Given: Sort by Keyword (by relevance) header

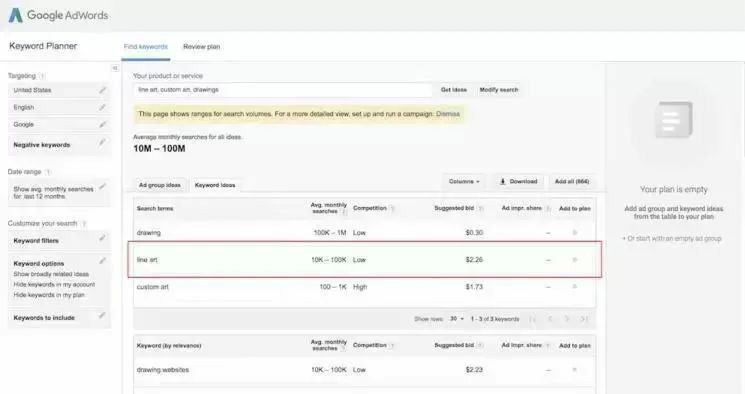Looking at the screenshot, I should pyautogui.click(x=169, y=346).
